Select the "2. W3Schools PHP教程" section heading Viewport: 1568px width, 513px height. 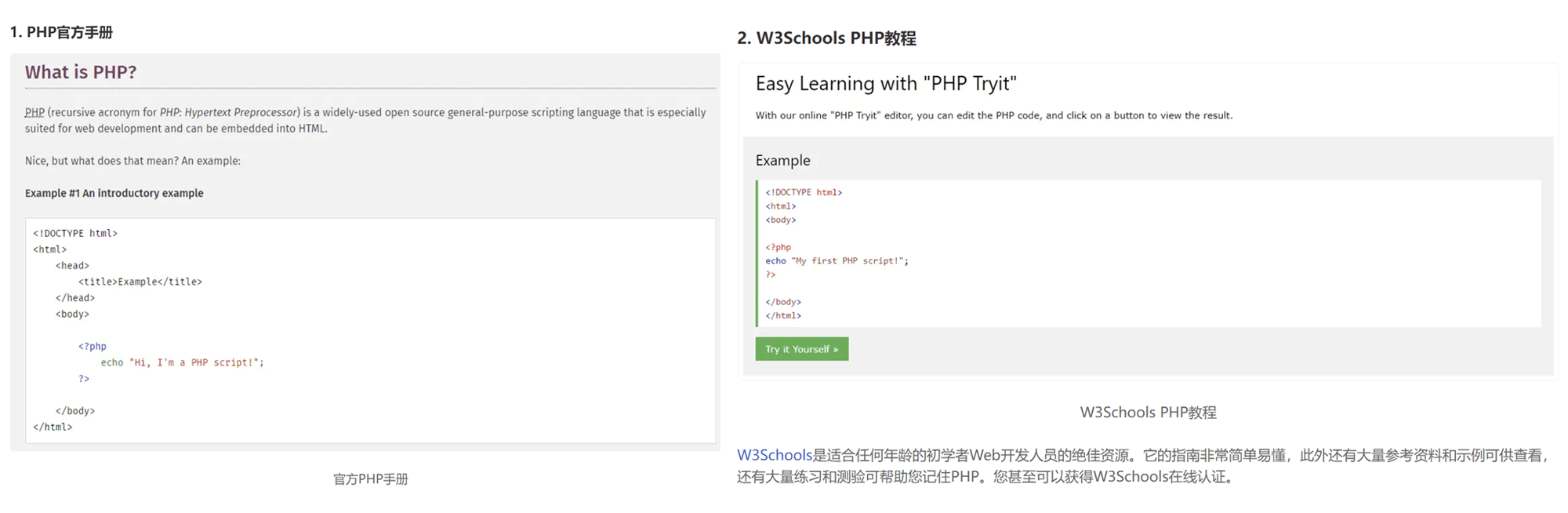[x=826, y=38]
